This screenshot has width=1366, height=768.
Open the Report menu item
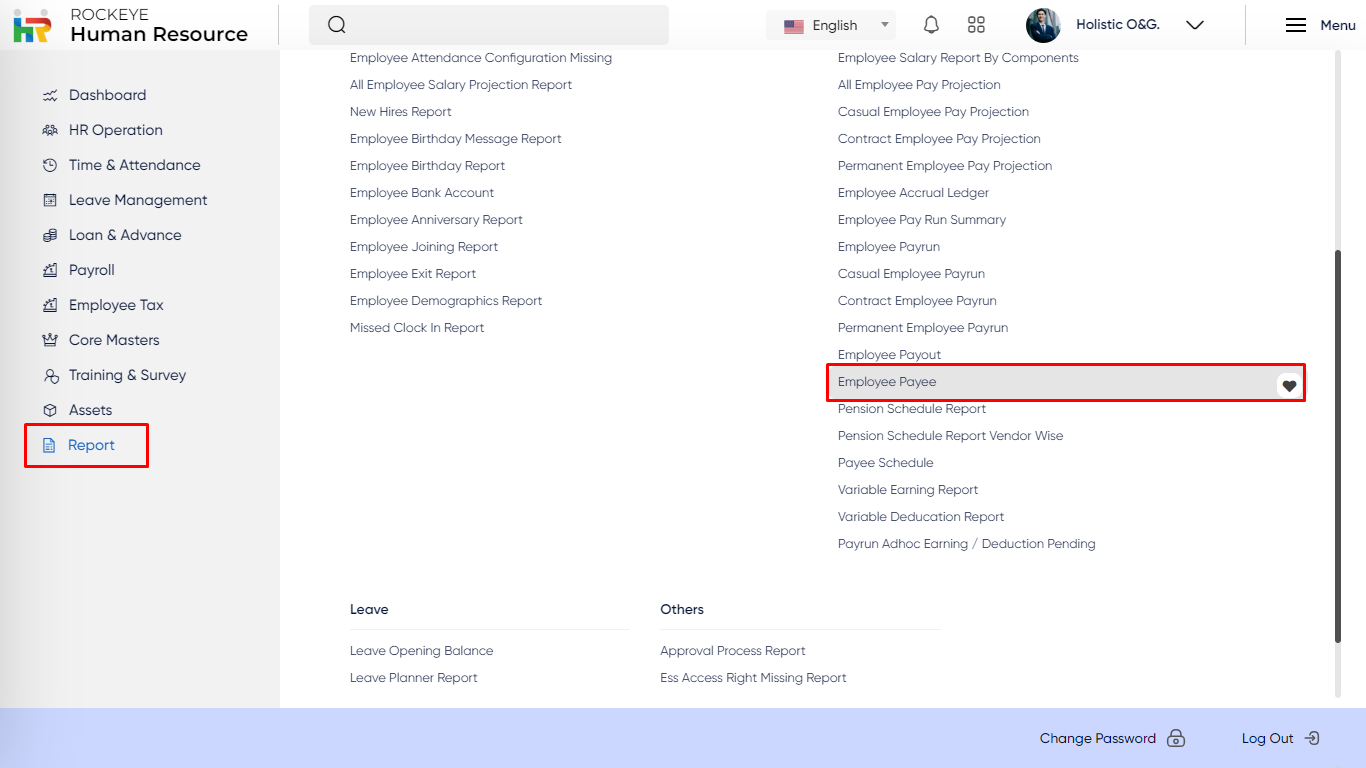coord(91,445)
